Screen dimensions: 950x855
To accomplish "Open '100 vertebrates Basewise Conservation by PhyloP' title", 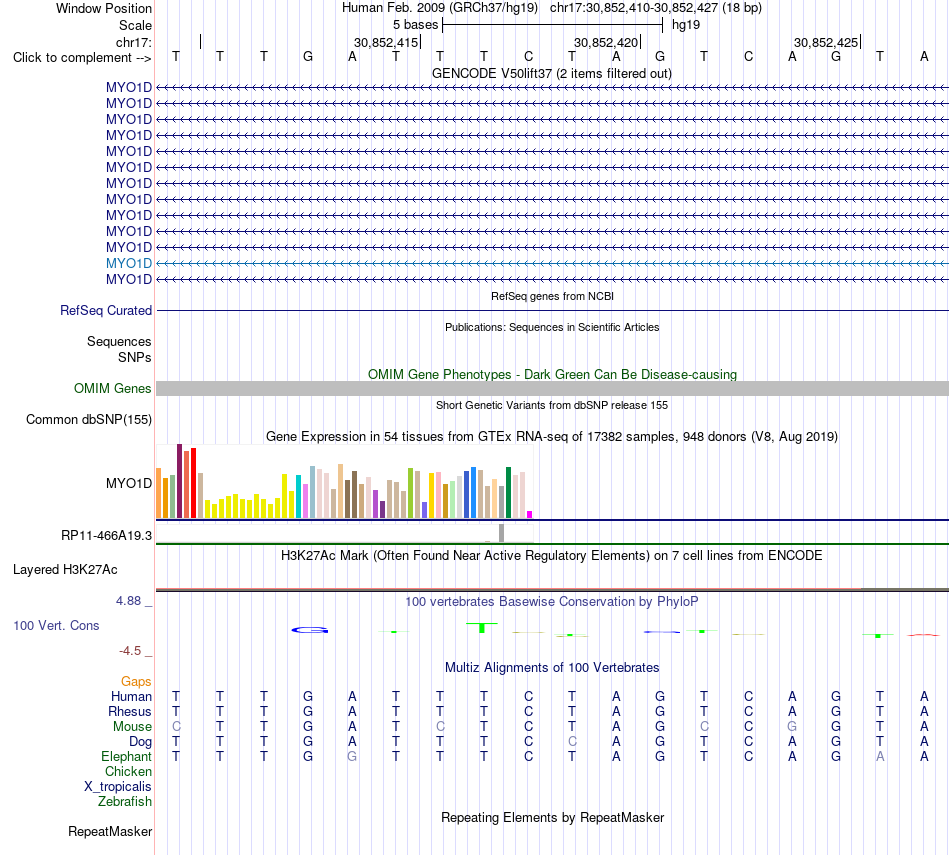I will coord(552,602).
